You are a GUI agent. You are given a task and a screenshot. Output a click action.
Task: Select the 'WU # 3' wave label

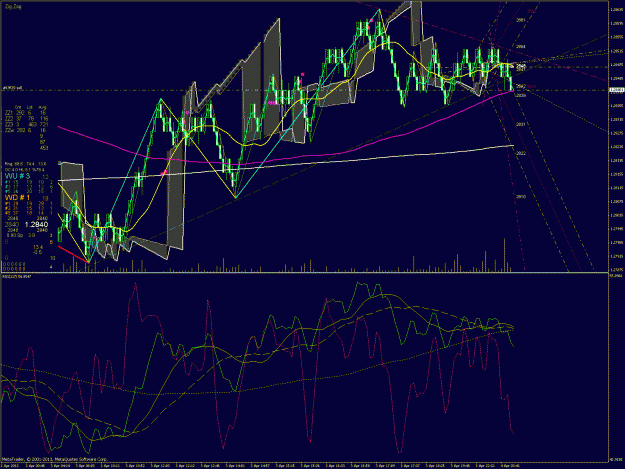tap(18, 176)
